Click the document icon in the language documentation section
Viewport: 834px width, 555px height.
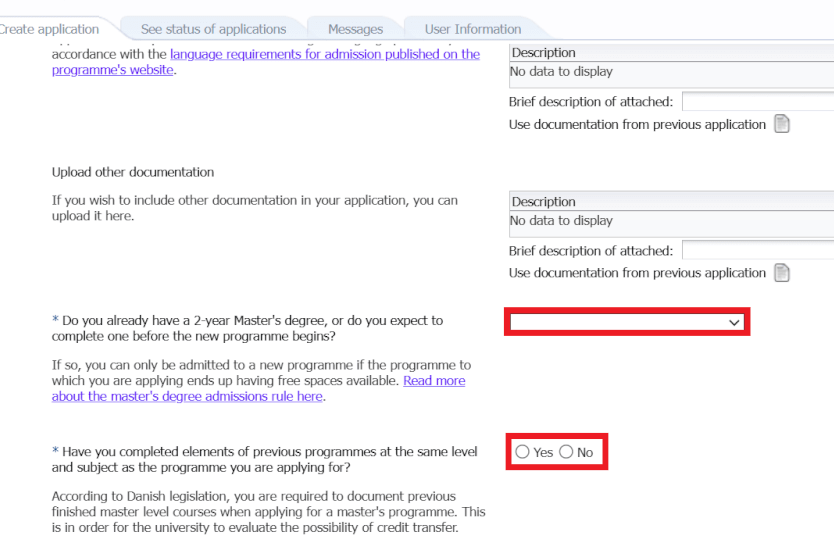pos(782,125)
